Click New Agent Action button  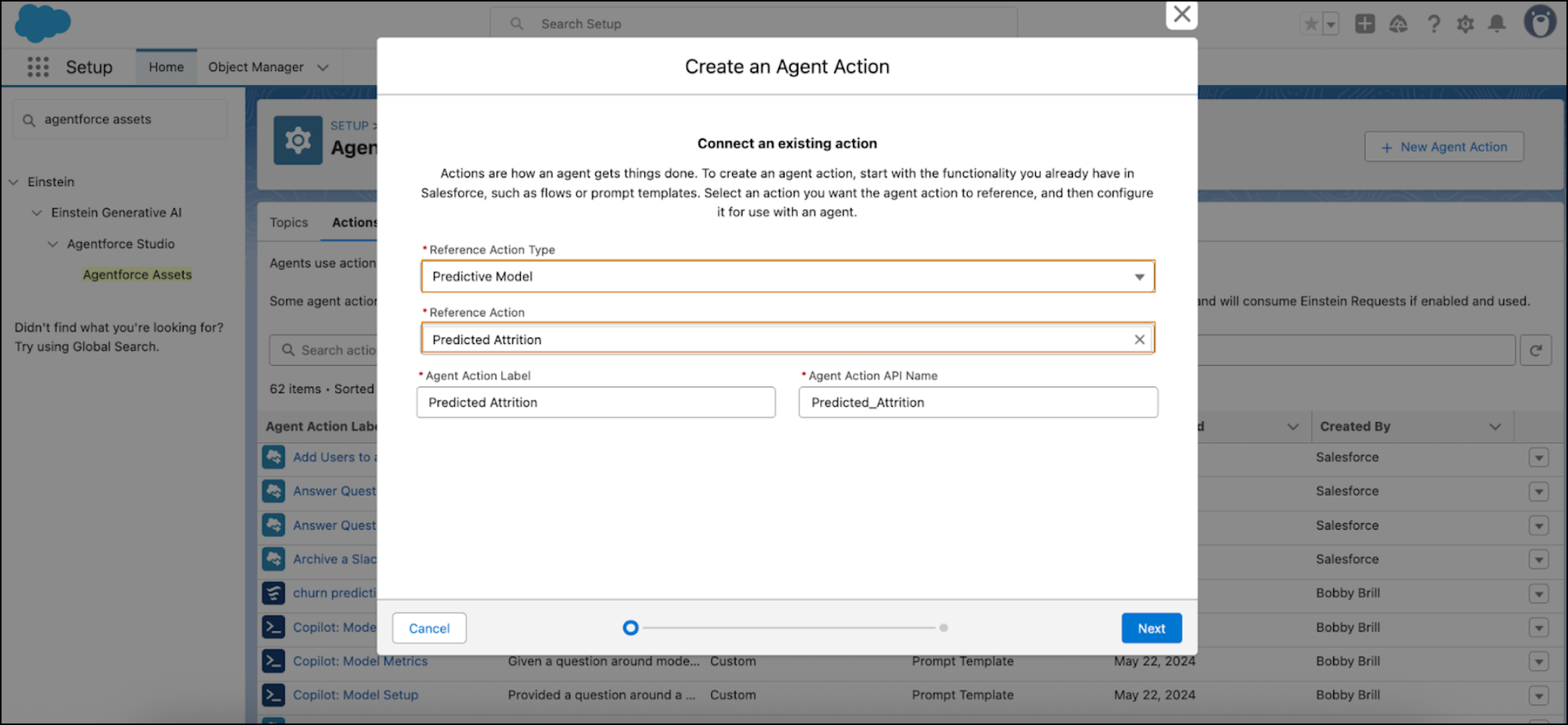[x=1444, y=147]
